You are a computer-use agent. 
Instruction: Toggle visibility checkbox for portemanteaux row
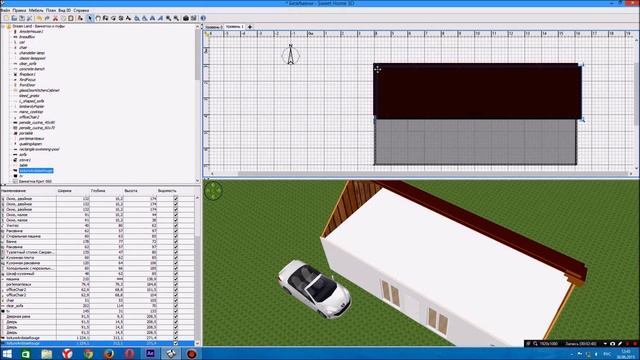coord(176,284)
